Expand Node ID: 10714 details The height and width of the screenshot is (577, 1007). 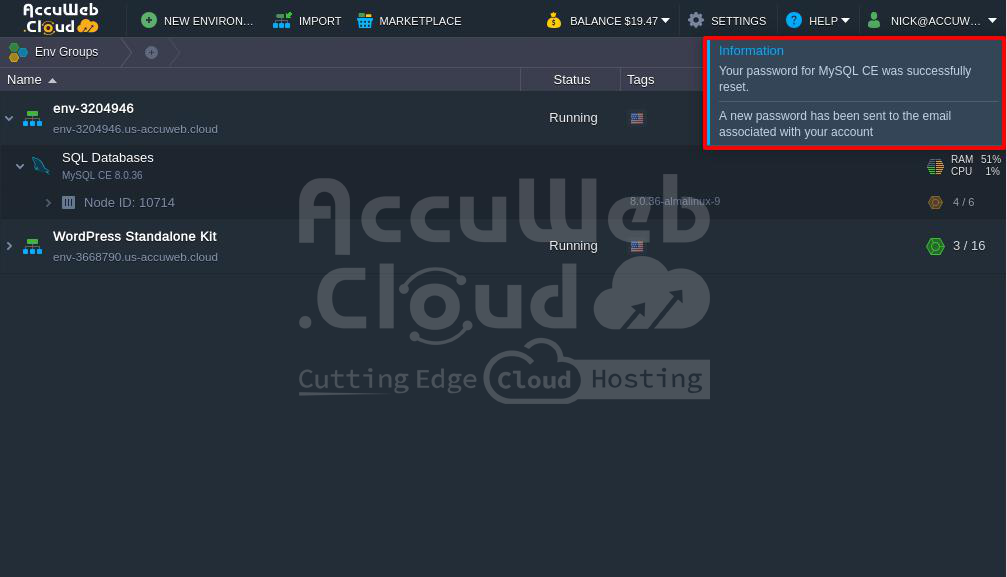tap(48, 202)
